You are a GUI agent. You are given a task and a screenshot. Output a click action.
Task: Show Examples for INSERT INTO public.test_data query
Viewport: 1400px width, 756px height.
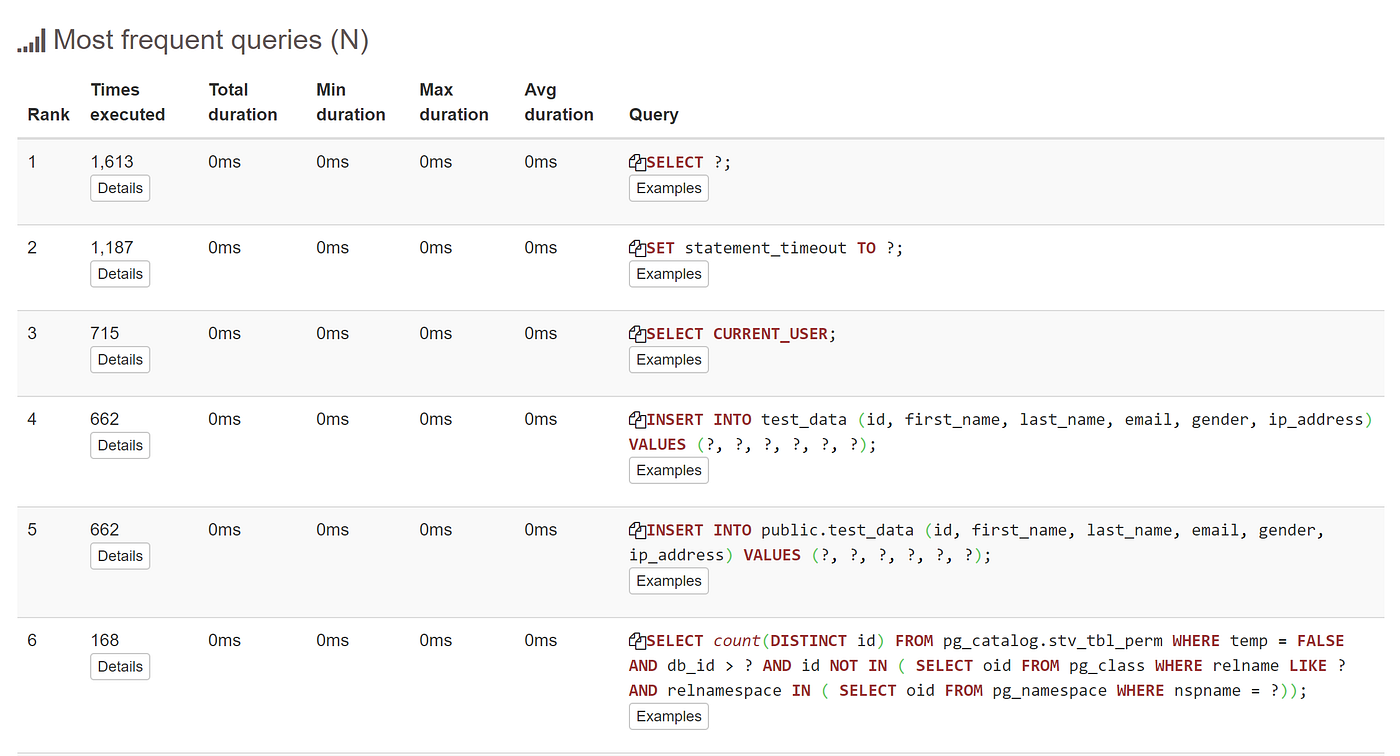point(669,581)
